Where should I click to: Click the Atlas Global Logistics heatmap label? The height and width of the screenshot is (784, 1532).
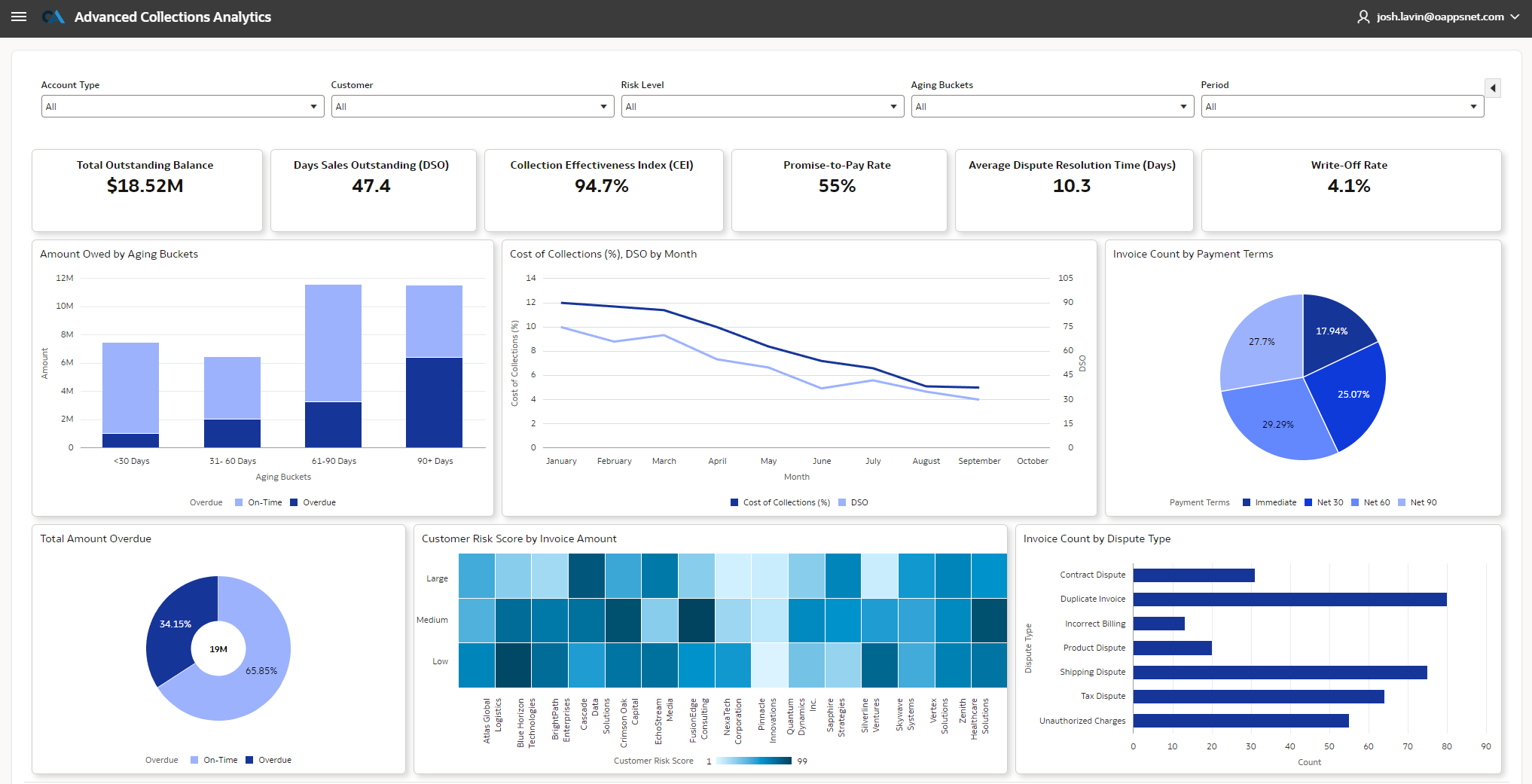pyautogui.click(x=492, y=721)
